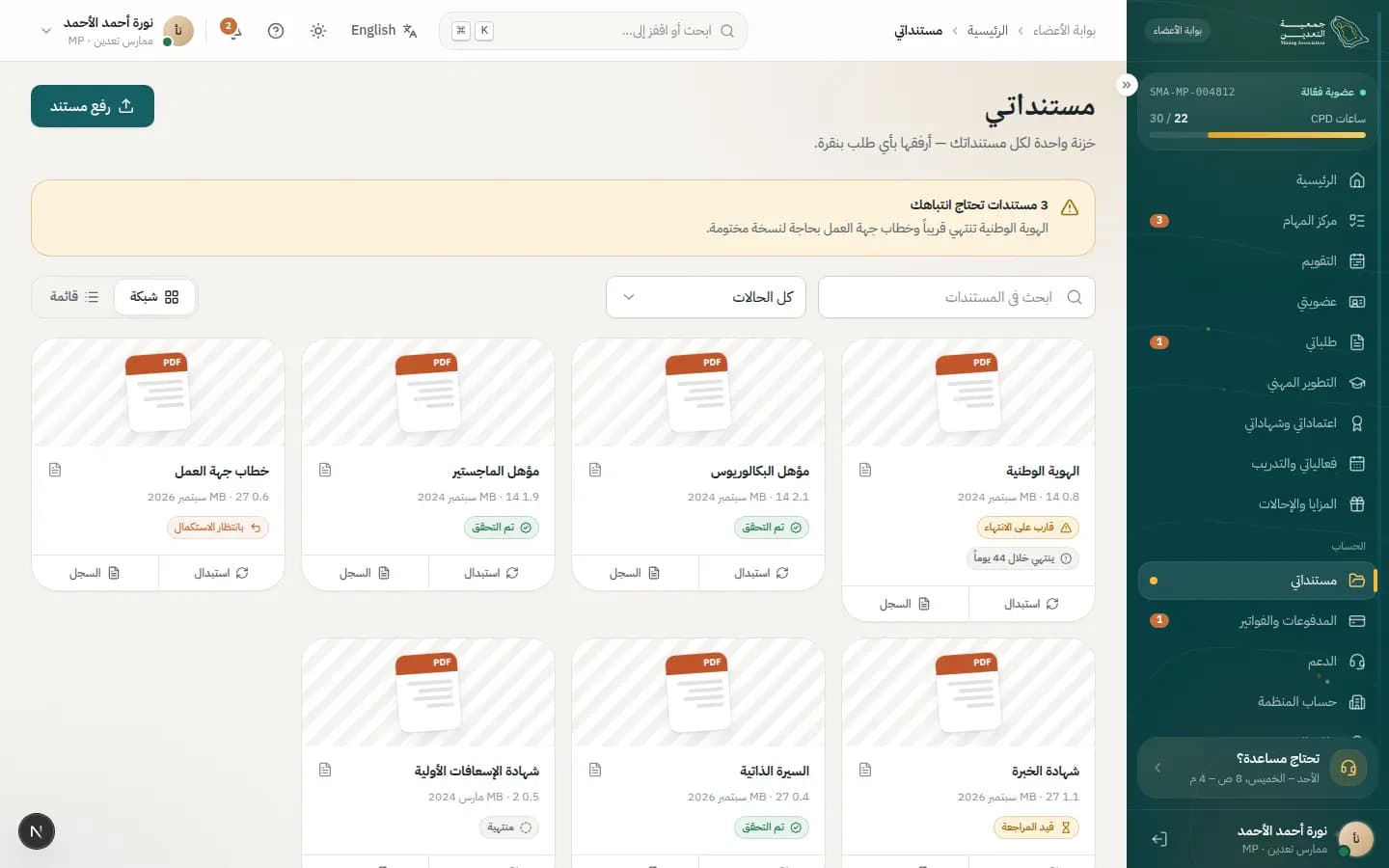Image resolution: width=1389 pixels, height=868 pixels.
Task: Click the حساب المنظمة building icon
Action: [1357, 702]
